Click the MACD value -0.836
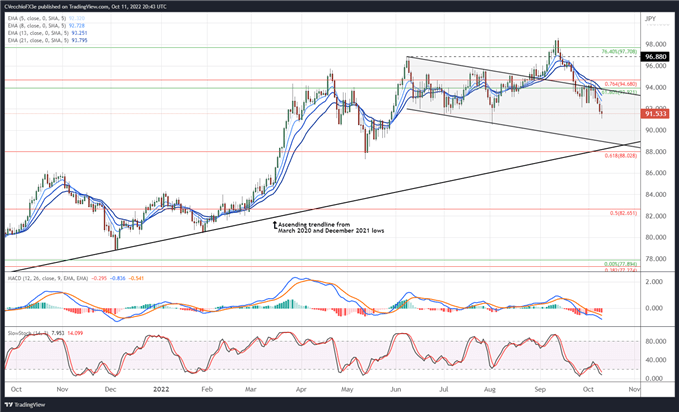Screen dimensions: 679x412 (117, 278)
